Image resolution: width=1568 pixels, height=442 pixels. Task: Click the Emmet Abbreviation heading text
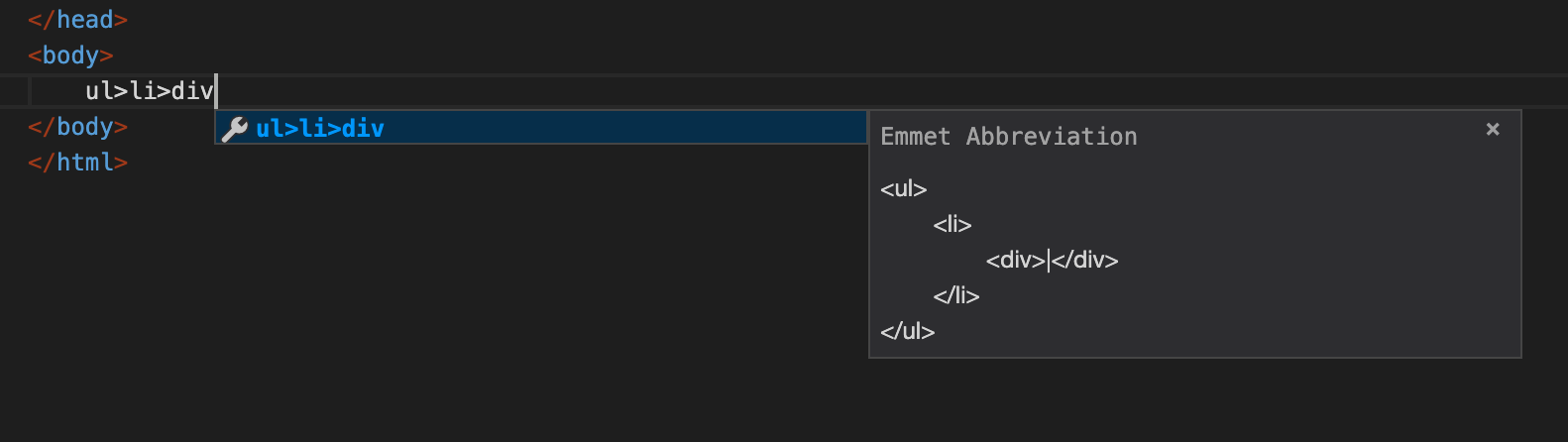point(1009,137)
